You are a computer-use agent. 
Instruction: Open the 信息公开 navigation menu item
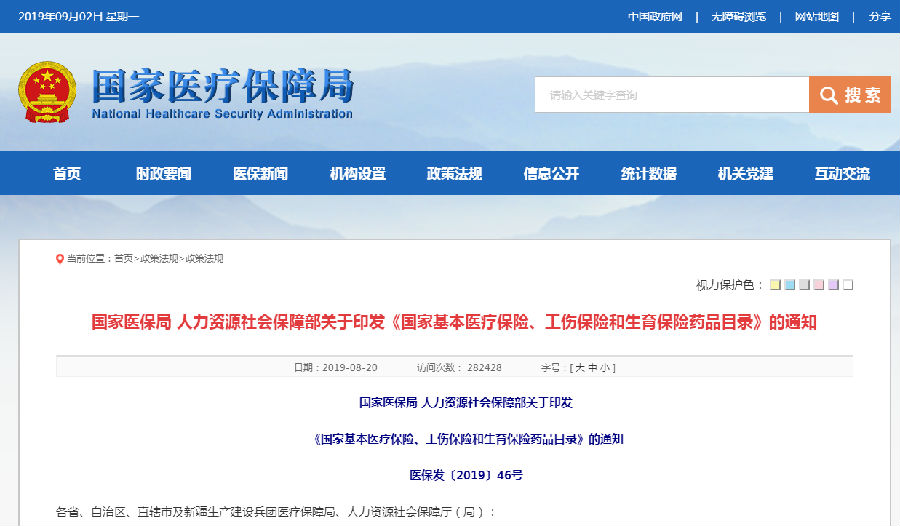pos(552,173)
